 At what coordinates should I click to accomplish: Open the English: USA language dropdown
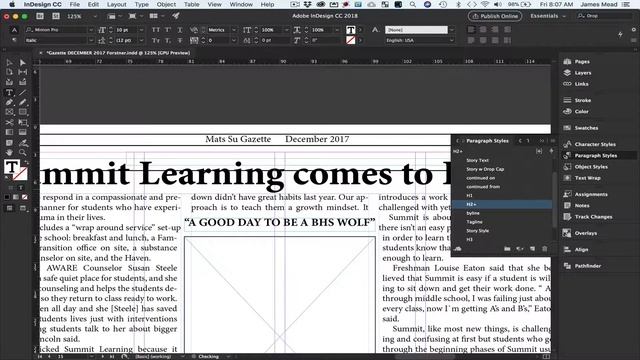(x=451, y=40)
